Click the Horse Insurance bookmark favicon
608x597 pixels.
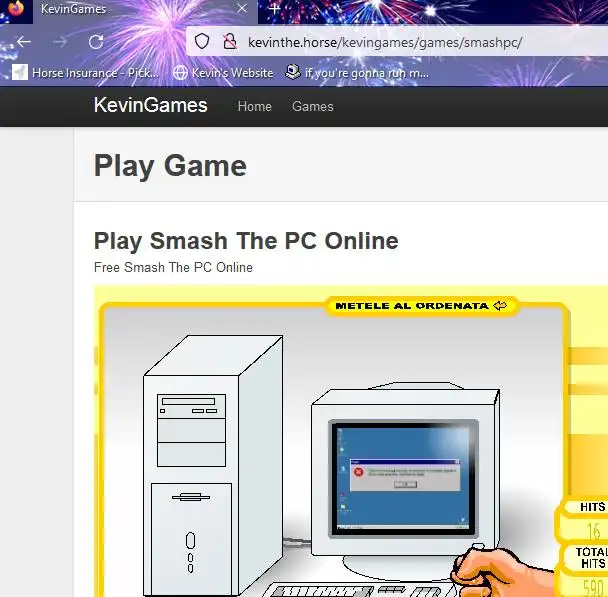coord(20,72)
